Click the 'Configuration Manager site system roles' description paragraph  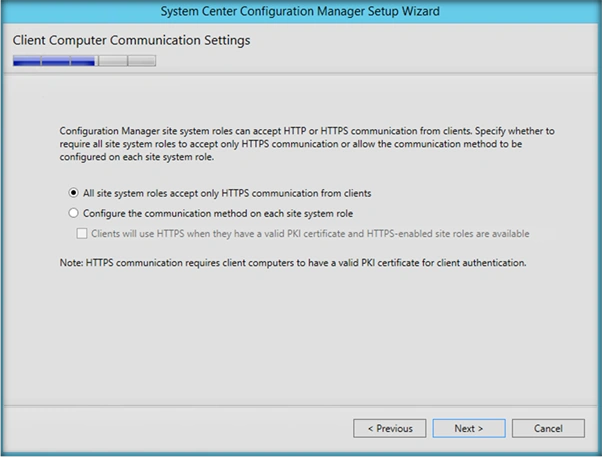[307, 144]
